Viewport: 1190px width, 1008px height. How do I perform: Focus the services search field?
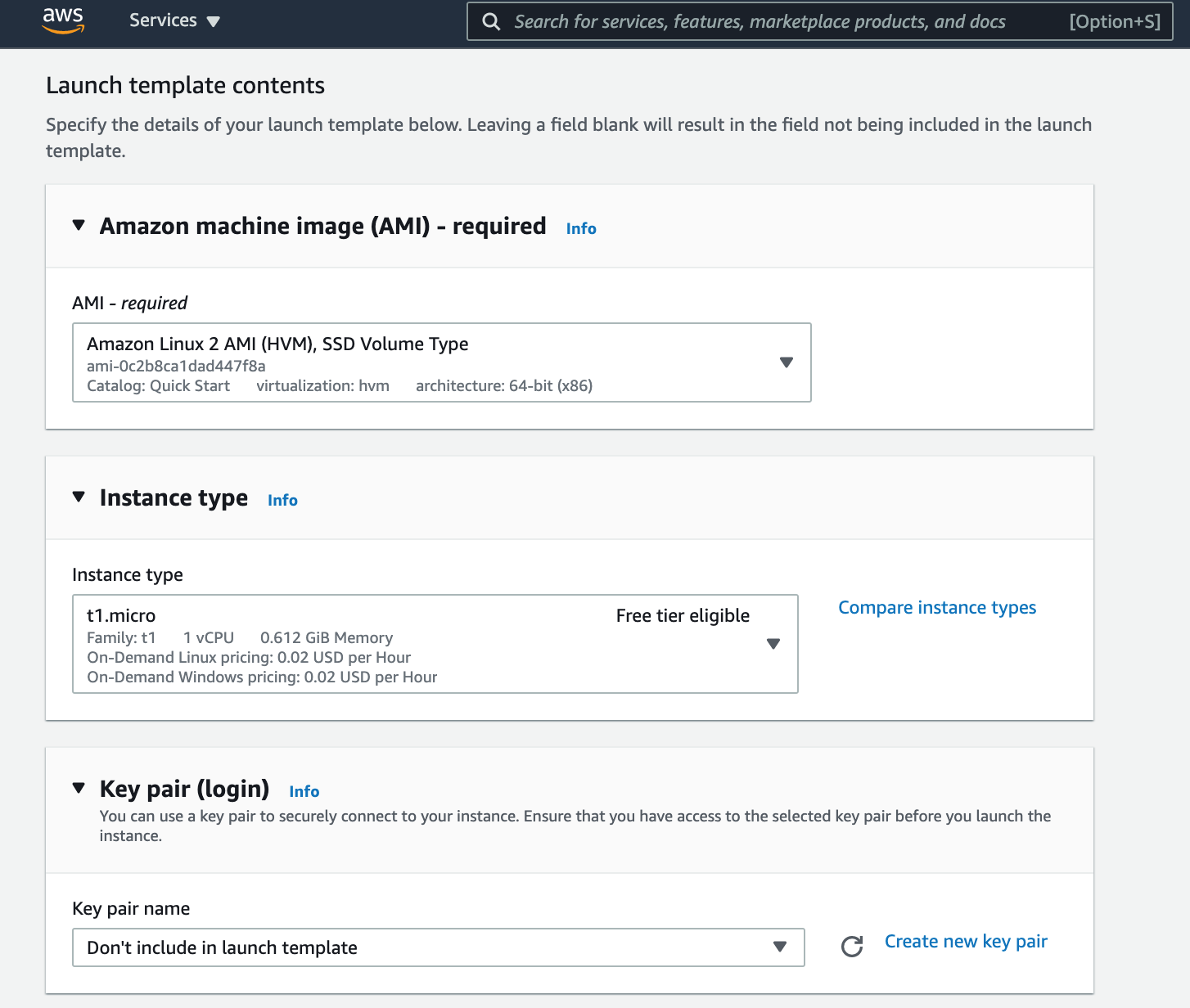(819, 22)
